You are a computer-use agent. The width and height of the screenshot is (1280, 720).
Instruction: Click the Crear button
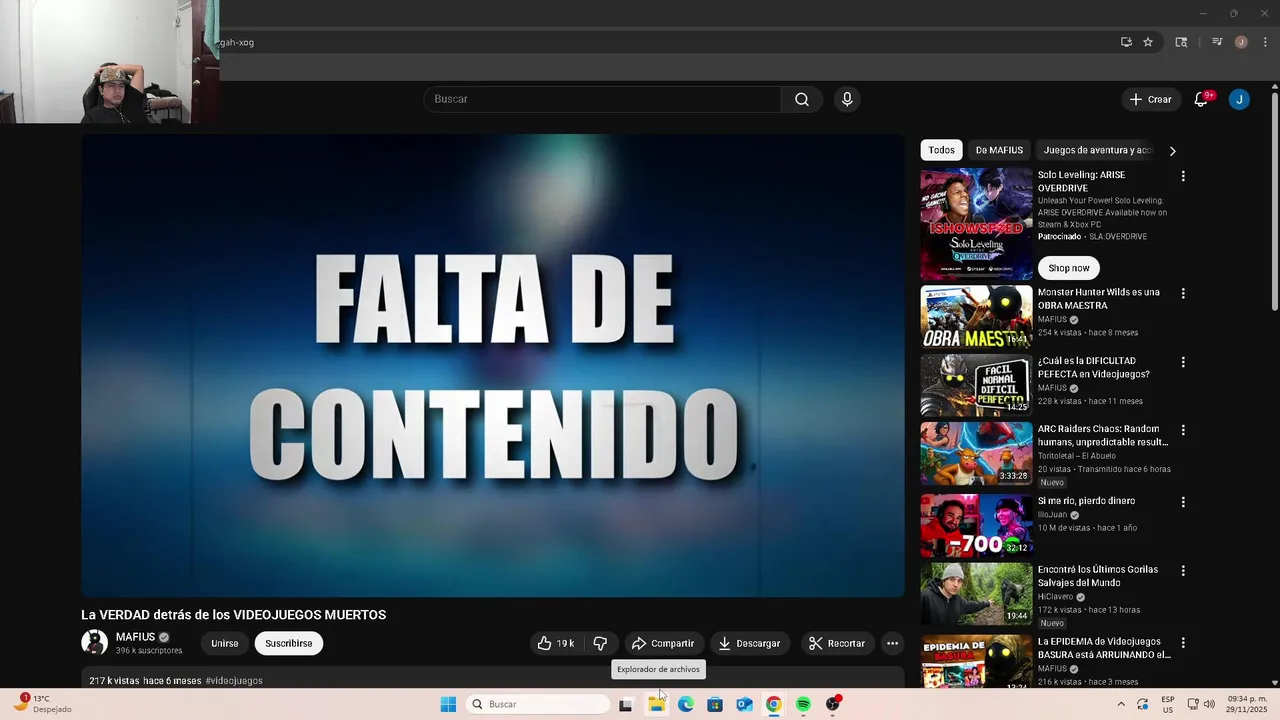click(x=1150, y=99)
